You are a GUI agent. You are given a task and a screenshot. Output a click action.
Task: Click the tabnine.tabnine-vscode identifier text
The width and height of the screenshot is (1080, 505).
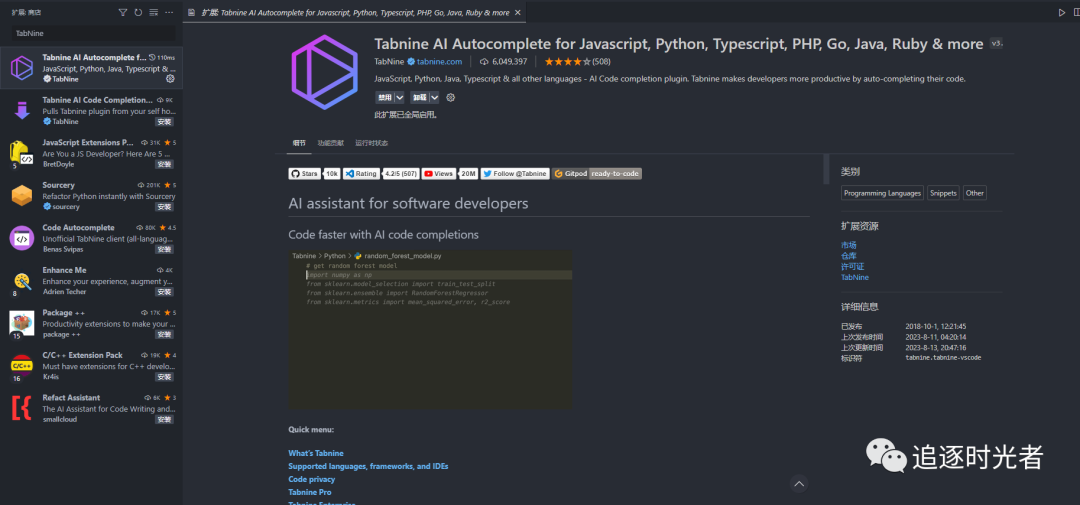tap(943, 358)
